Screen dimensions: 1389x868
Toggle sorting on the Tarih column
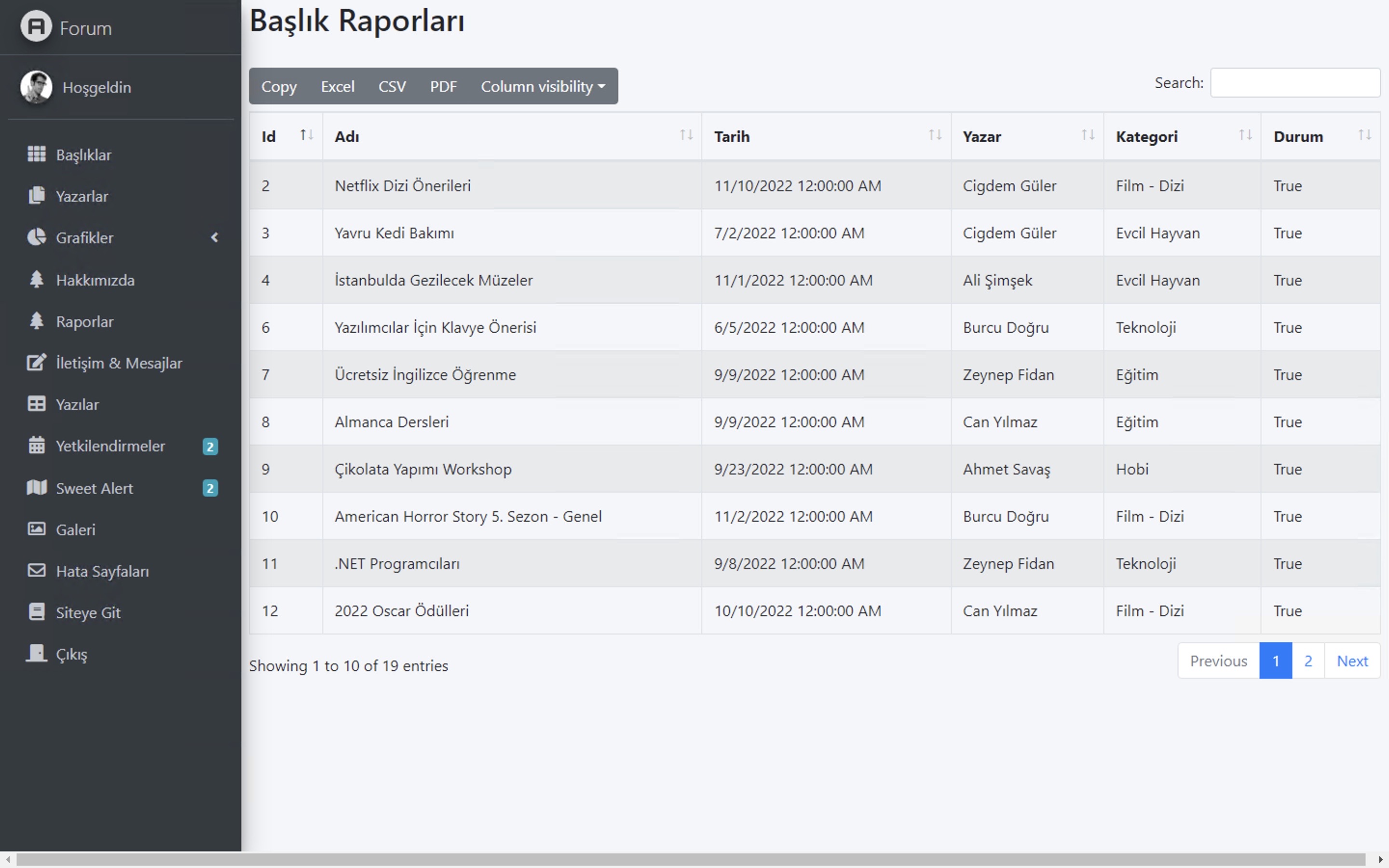pos(934,136)
